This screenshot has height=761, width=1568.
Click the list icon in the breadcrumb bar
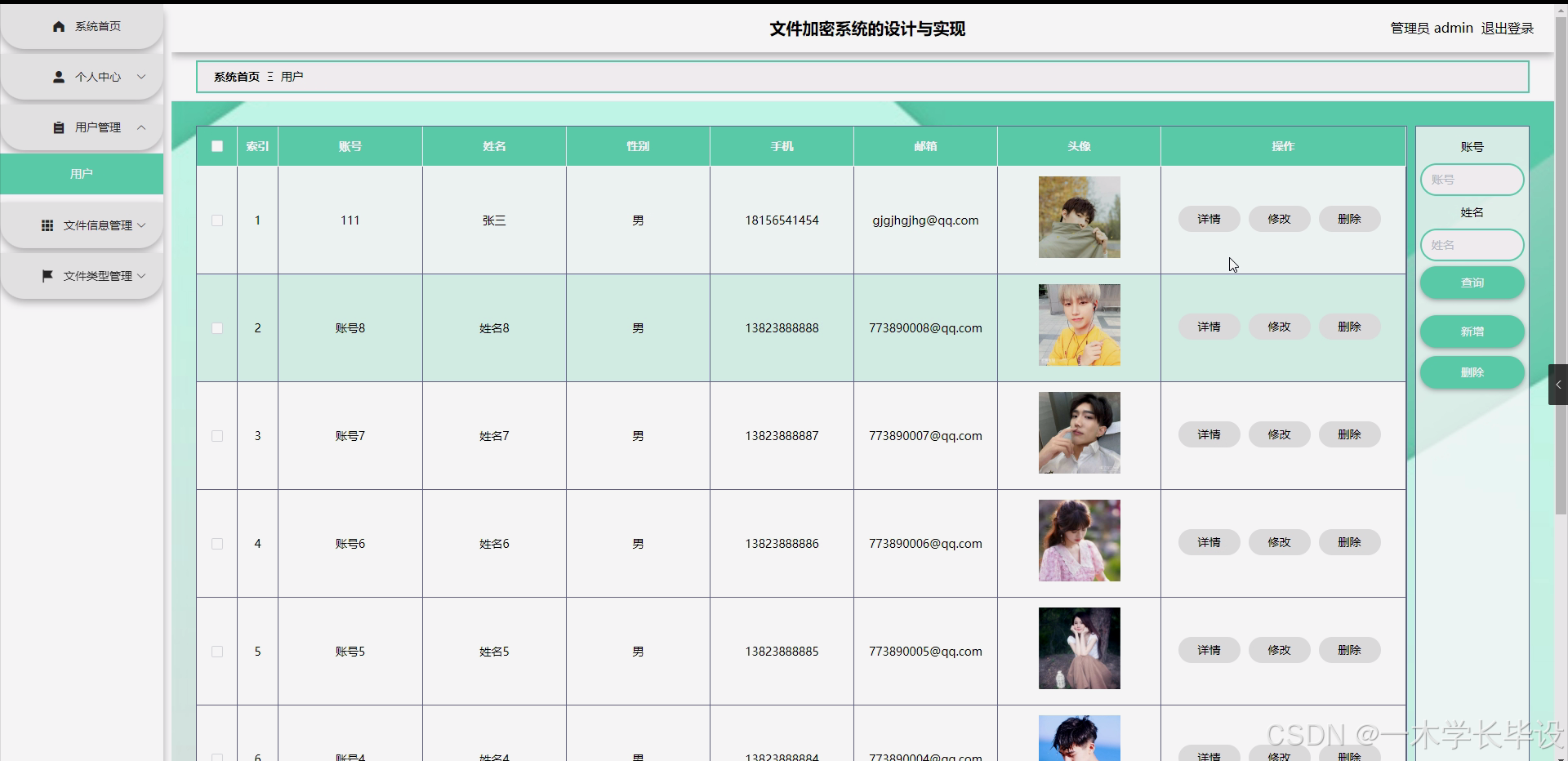coord(269,76)
